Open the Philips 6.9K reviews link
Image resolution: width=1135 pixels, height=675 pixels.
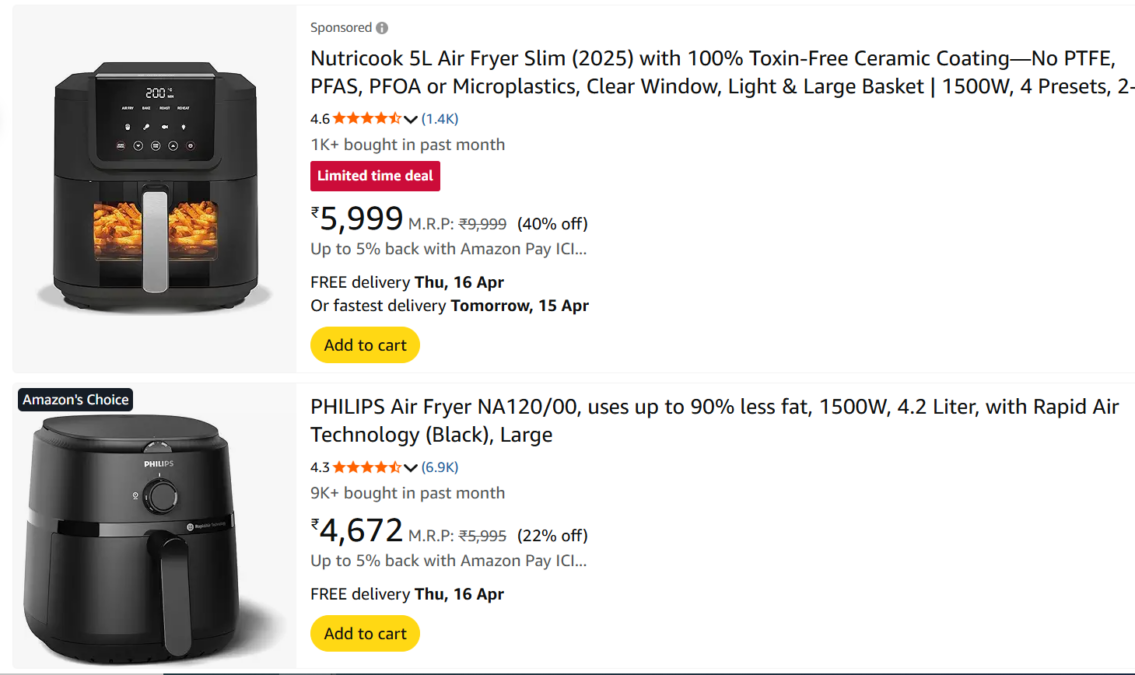[x=440, y=467]
